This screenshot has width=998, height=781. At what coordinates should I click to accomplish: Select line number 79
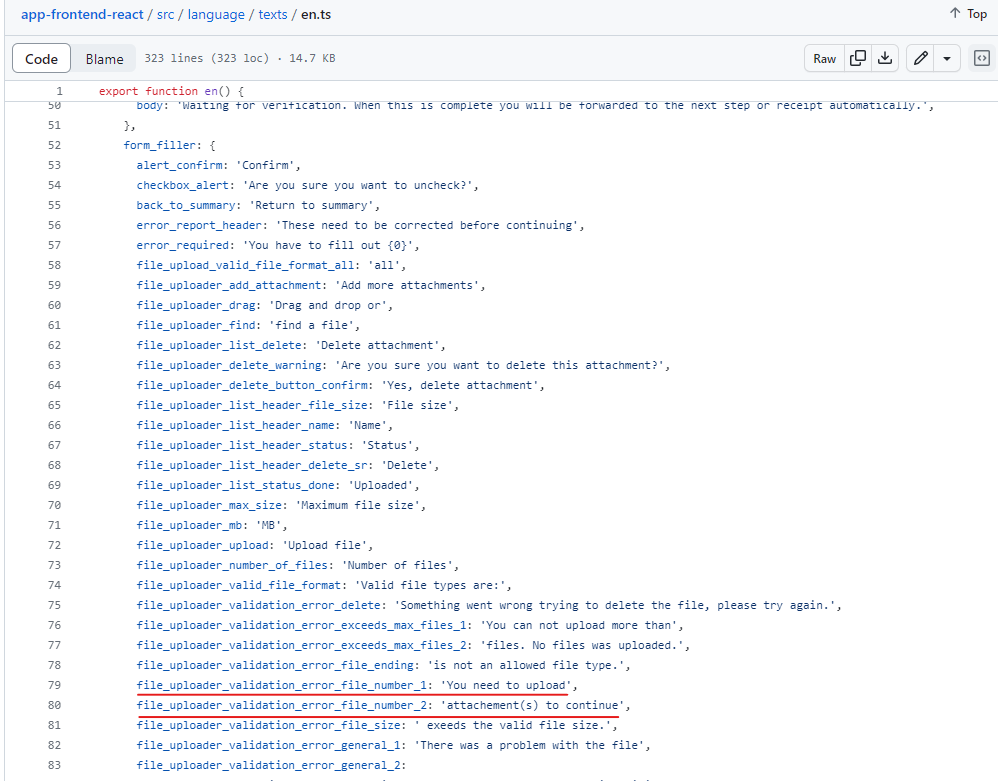coord(54,685)
